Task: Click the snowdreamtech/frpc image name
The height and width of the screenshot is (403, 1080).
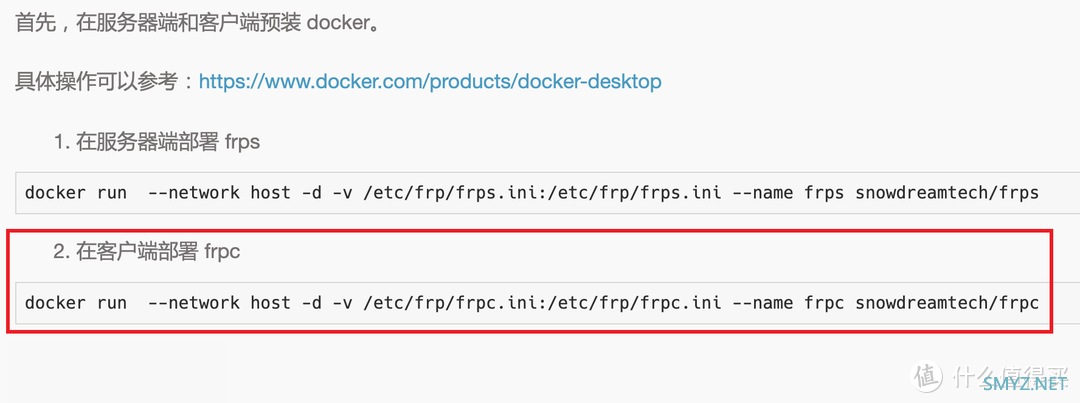Action: pos(947,303)
